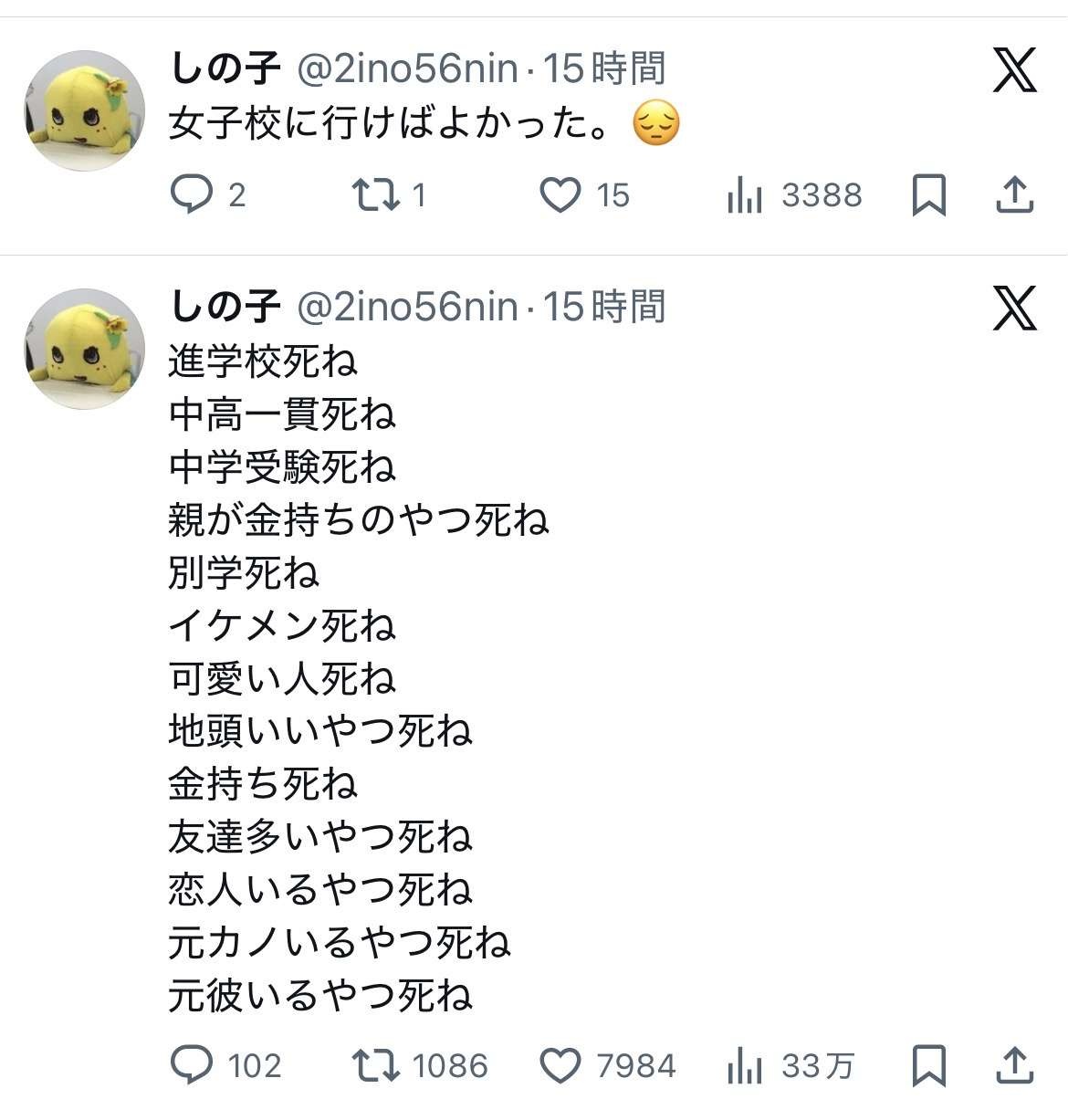The width and height of the screenshot is (1068, 1120).
Task: Open @2ino56nin handle on second tweet
Action: click(407, 308)
